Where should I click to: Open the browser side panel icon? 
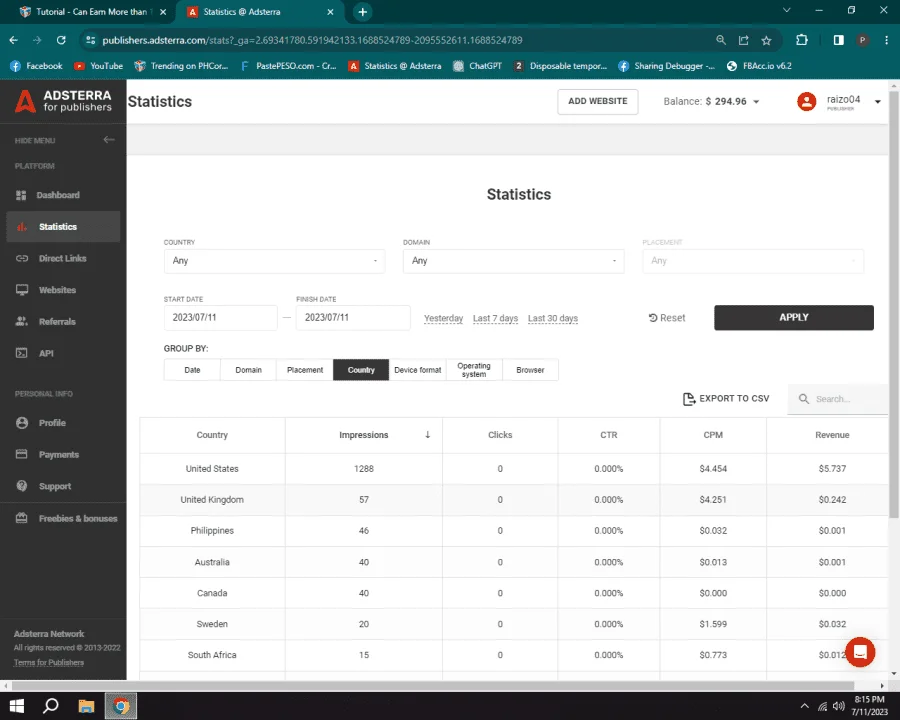(839, 40)
